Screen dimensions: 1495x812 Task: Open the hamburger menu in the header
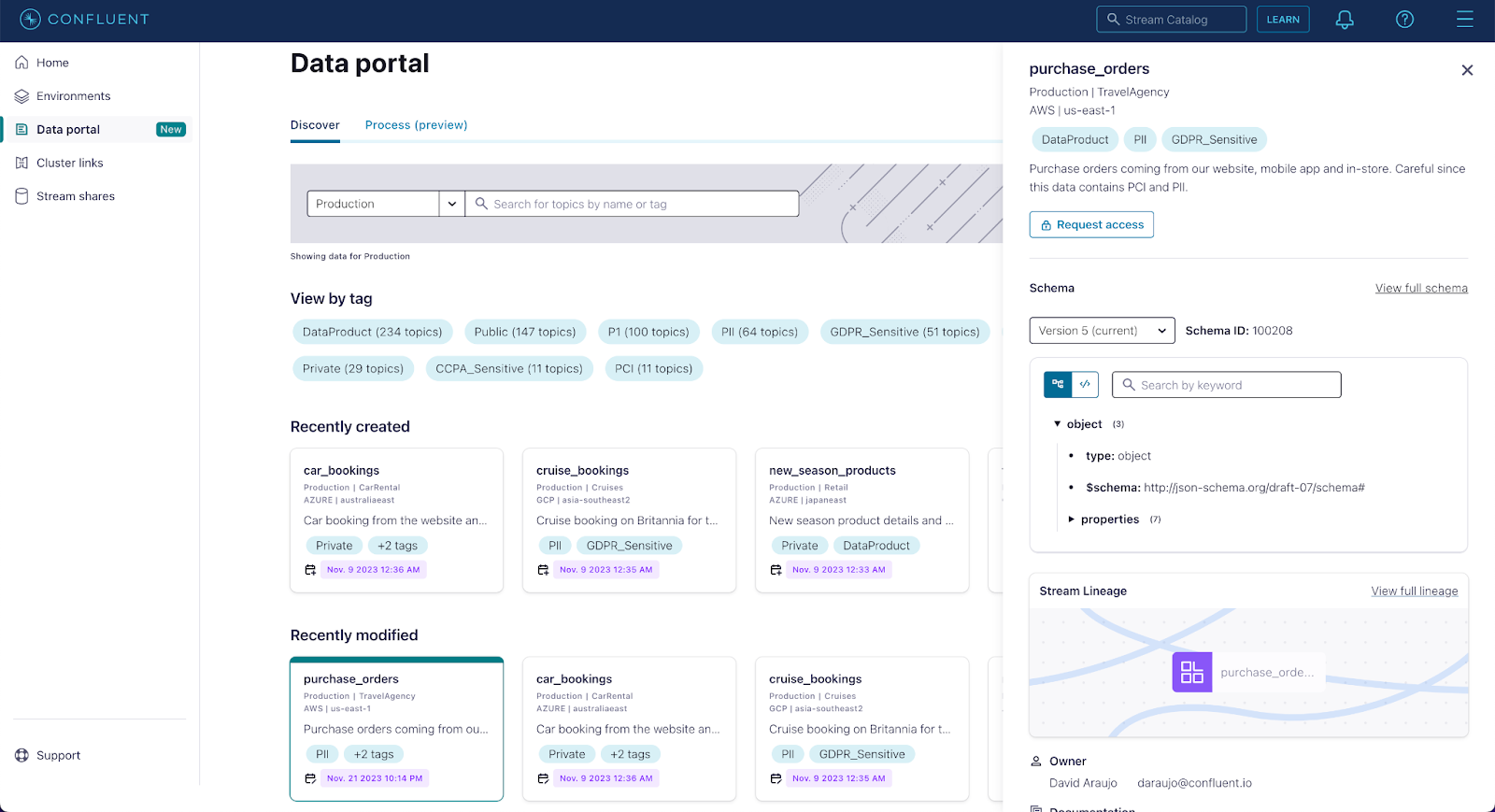point(1465,20)
